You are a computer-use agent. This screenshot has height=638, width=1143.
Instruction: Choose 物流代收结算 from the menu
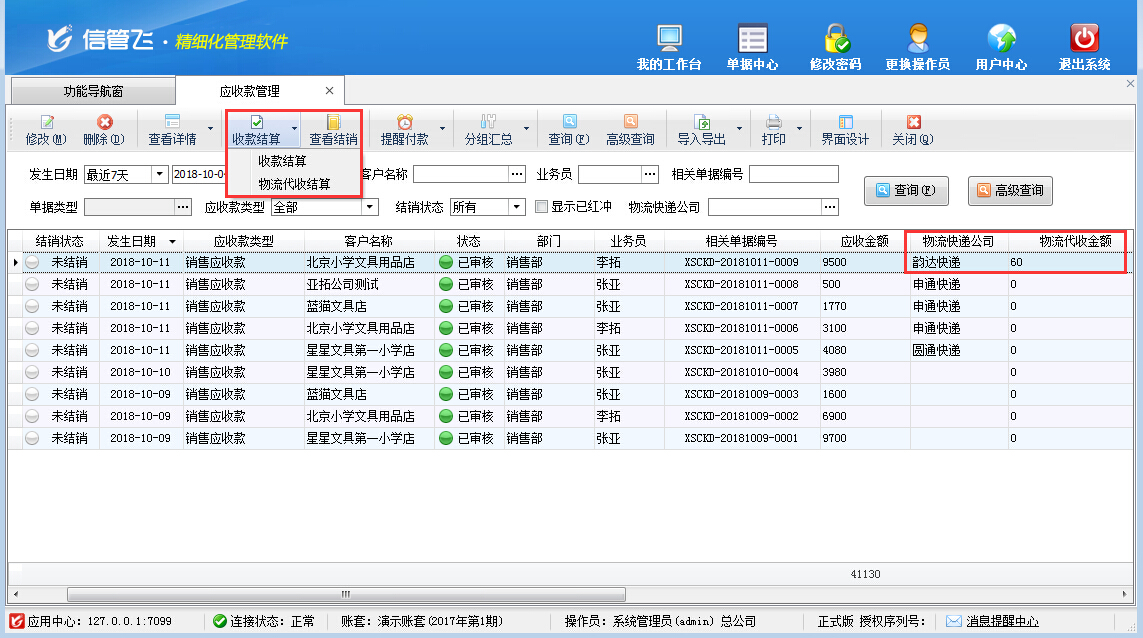tap(294, 184)
